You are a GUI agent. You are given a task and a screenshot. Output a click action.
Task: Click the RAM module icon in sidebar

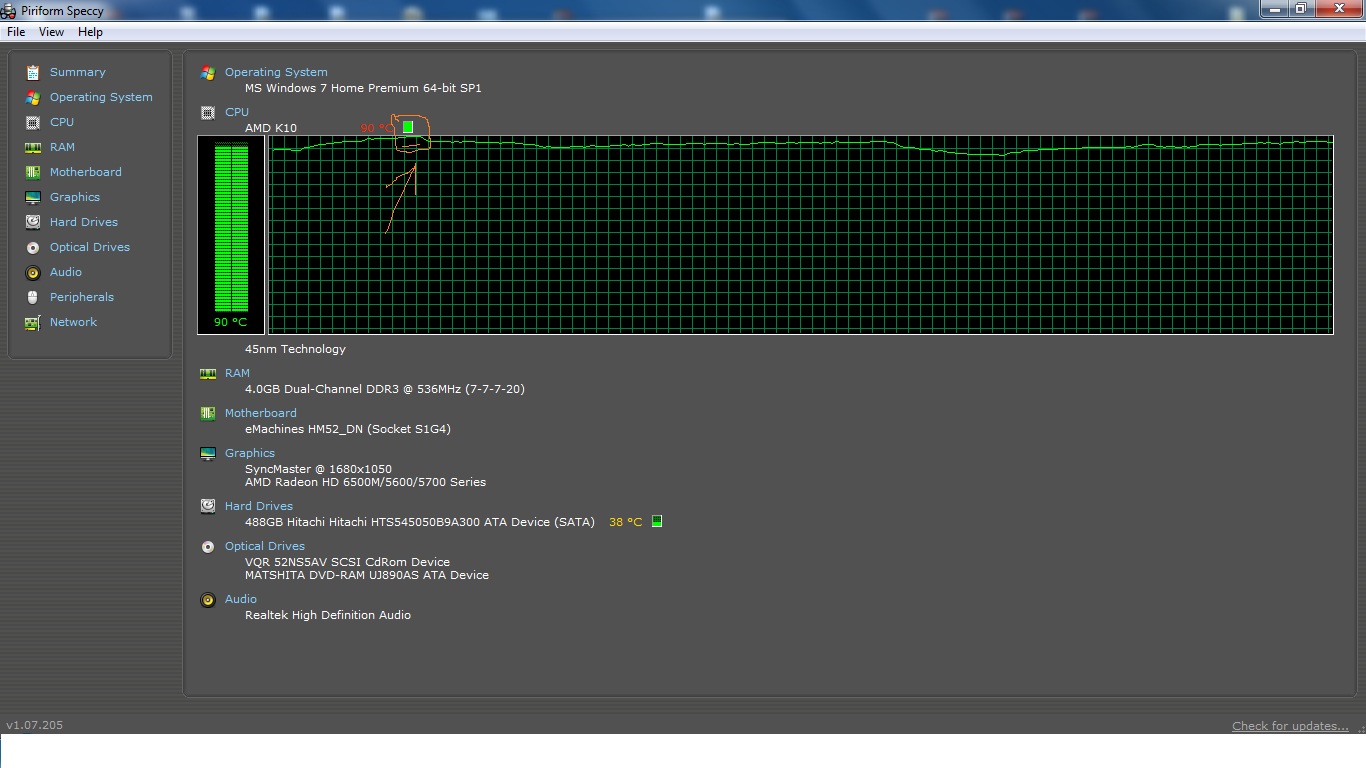(33, 147)
